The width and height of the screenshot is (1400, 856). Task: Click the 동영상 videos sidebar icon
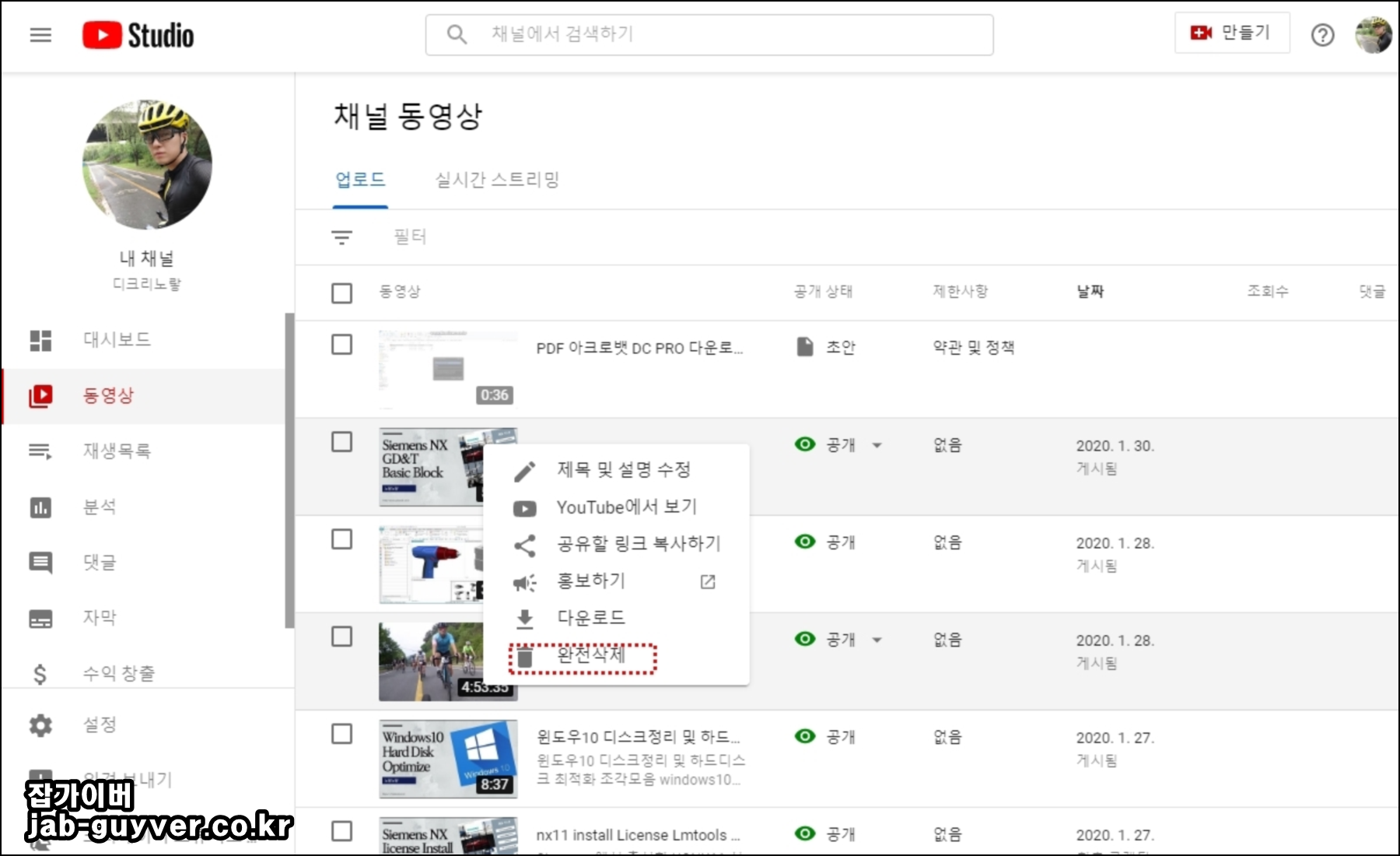click(40, 396)
